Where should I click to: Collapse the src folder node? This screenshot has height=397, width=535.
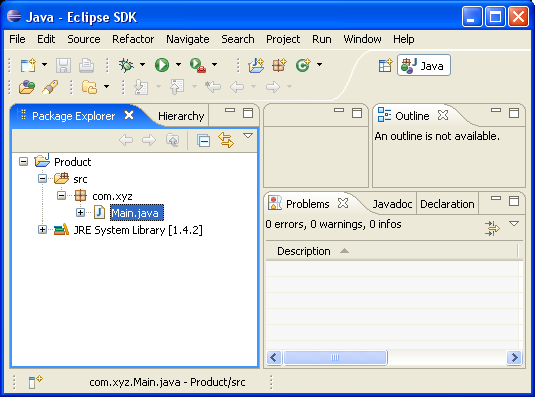click(42, 179)
